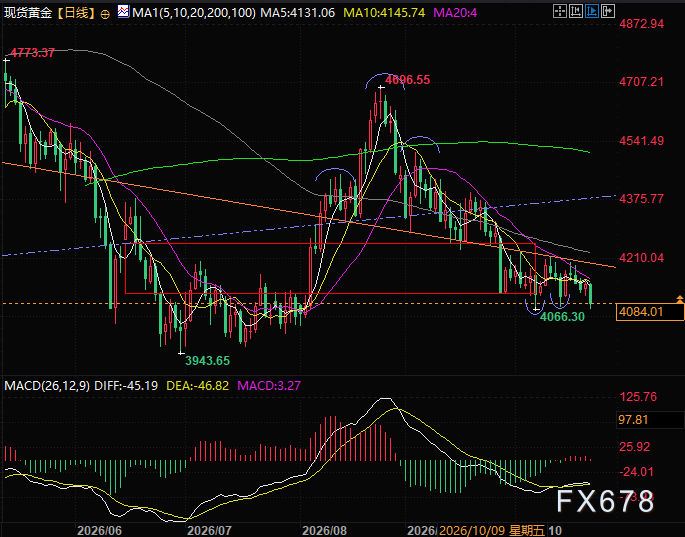Select the crosshair grid tool at top right
Viewport: 685px width, 537px height.
click(560, 11)
